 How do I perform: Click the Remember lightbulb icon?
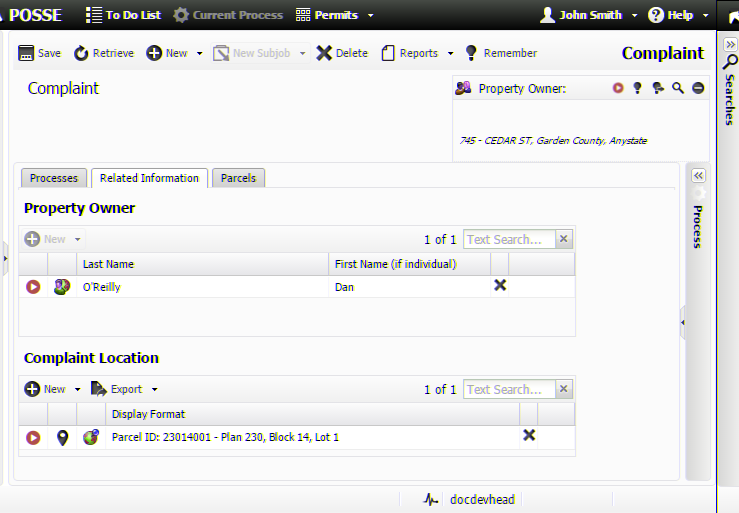472,53
